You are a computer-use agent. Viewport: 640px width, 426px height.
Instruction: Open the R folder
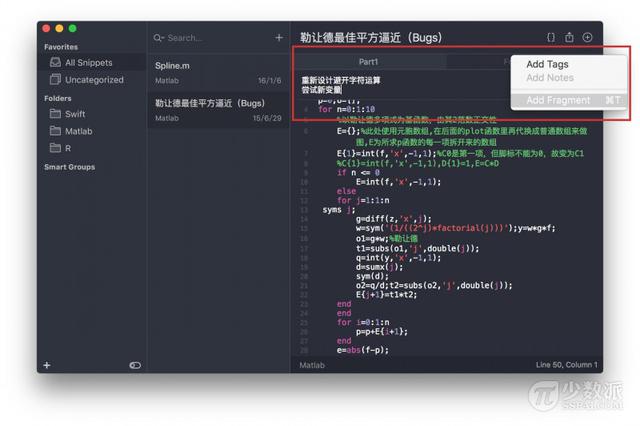(x=68, y=148)
